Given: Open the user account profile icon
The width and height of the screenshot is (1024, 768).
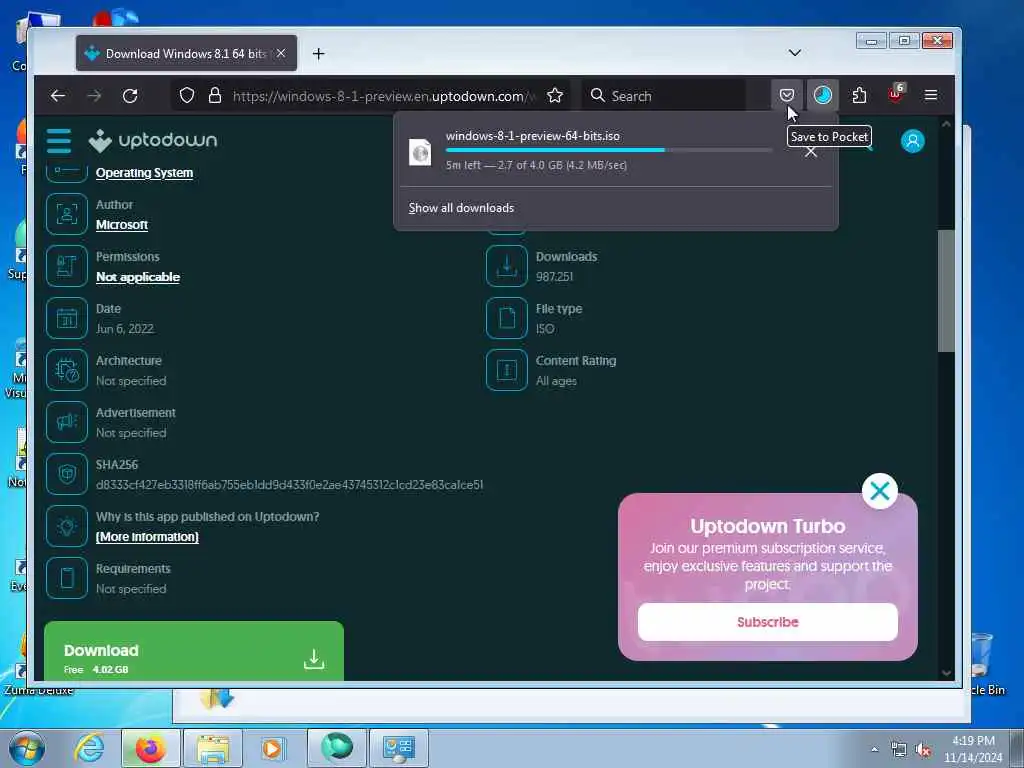Looking at the screenshot, I should click(x=912, y=141).
